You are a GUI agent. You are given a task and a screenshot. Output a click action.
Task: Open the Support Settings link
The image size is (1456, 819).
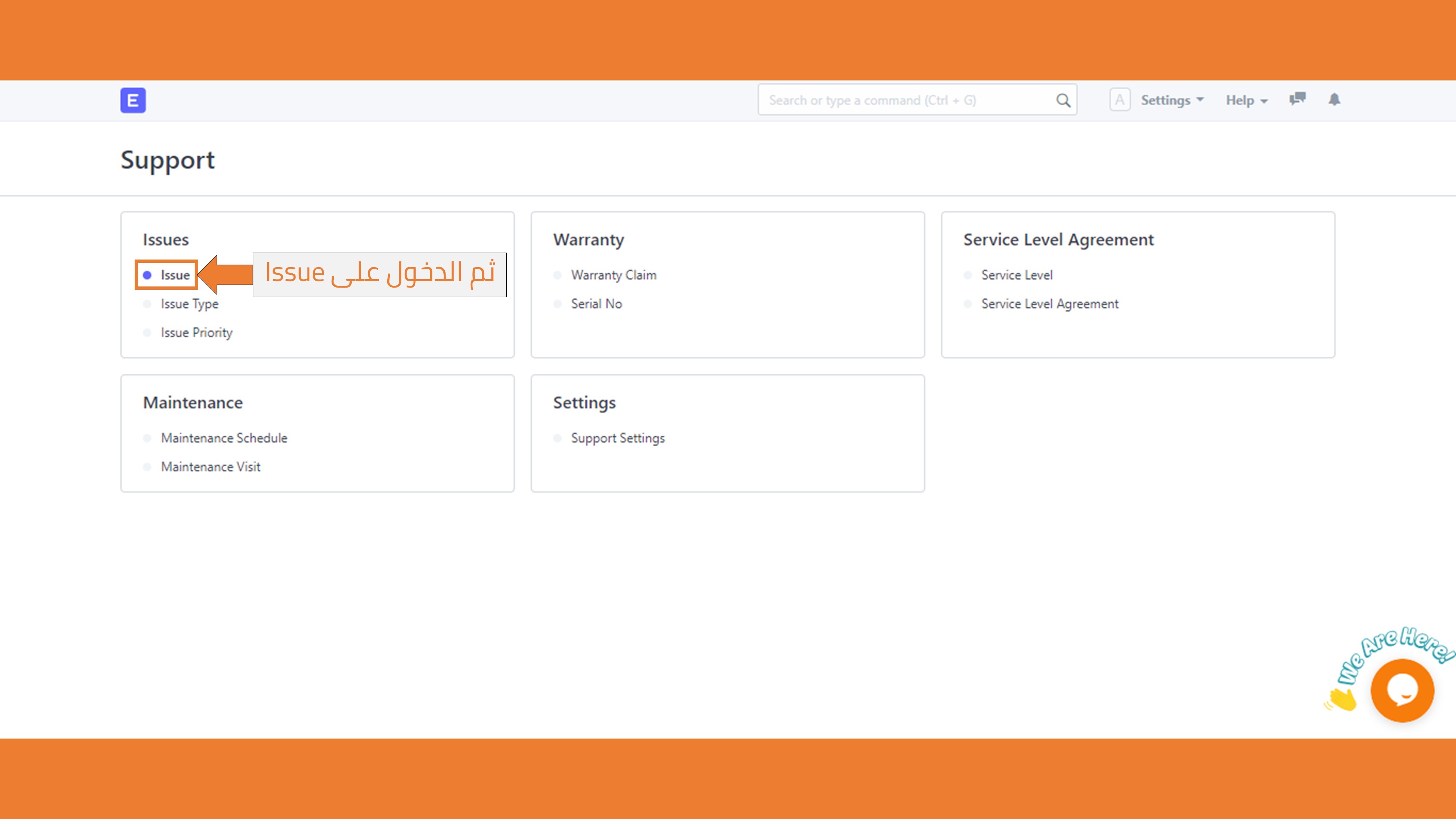pyautogui.click(x=618, y=438)
